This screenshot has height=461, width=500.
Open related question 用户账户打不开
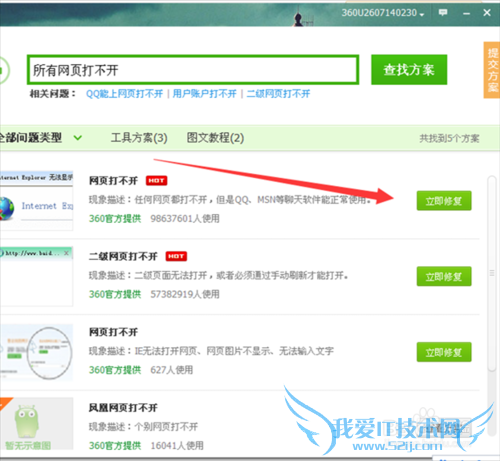[204, 94]
